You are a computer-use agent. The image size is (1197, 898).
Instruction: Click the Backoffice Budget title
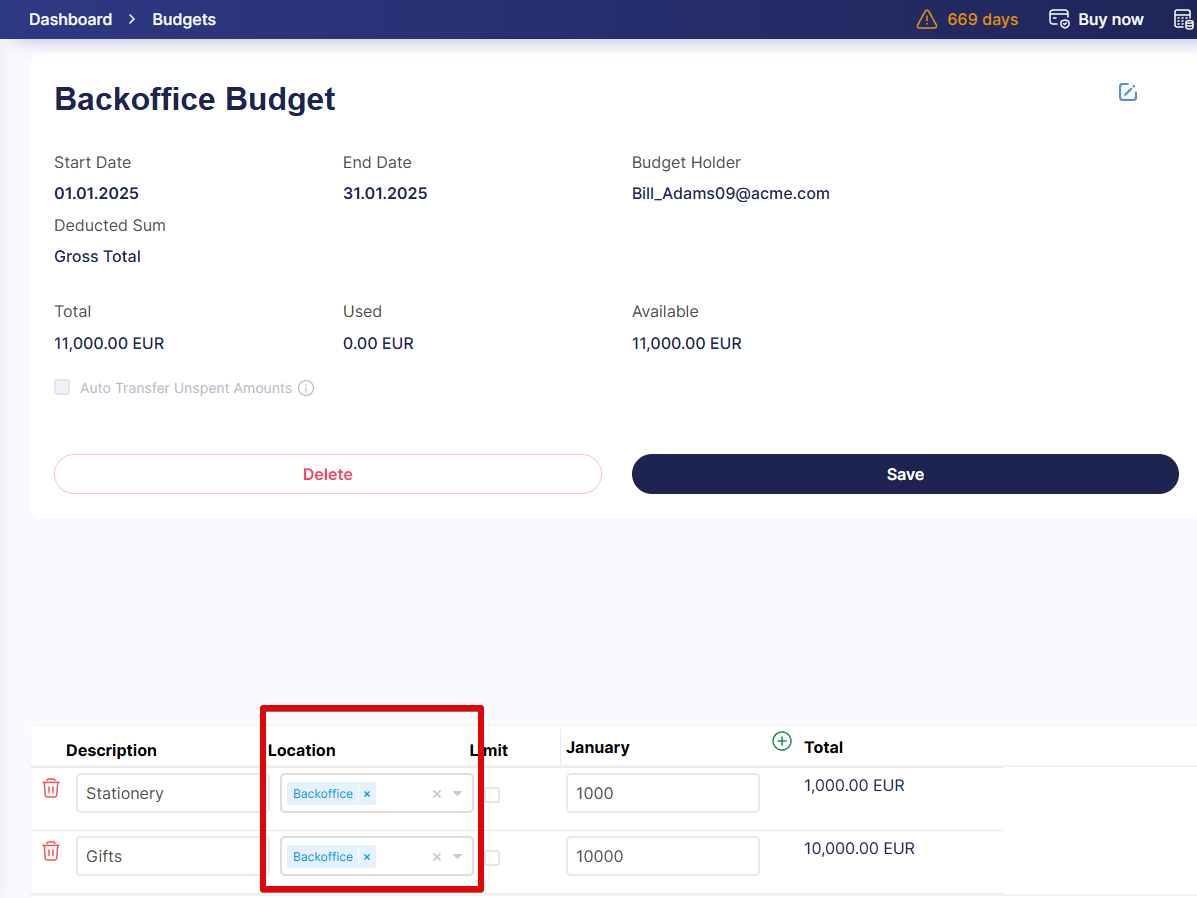pos(195,99)
